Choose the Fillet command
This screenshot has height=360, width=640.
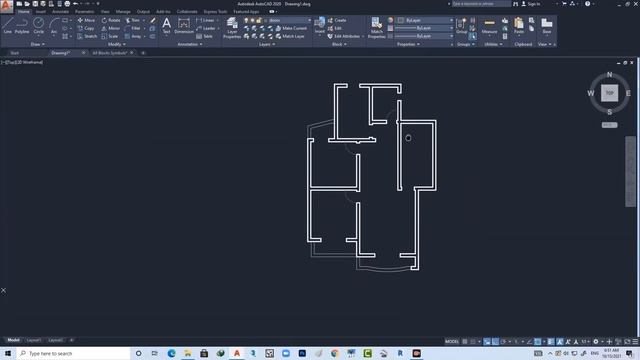tap(133, 28)
